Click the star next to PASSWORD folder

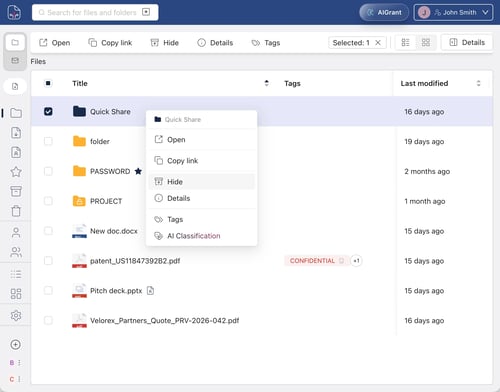coord(138,171)
